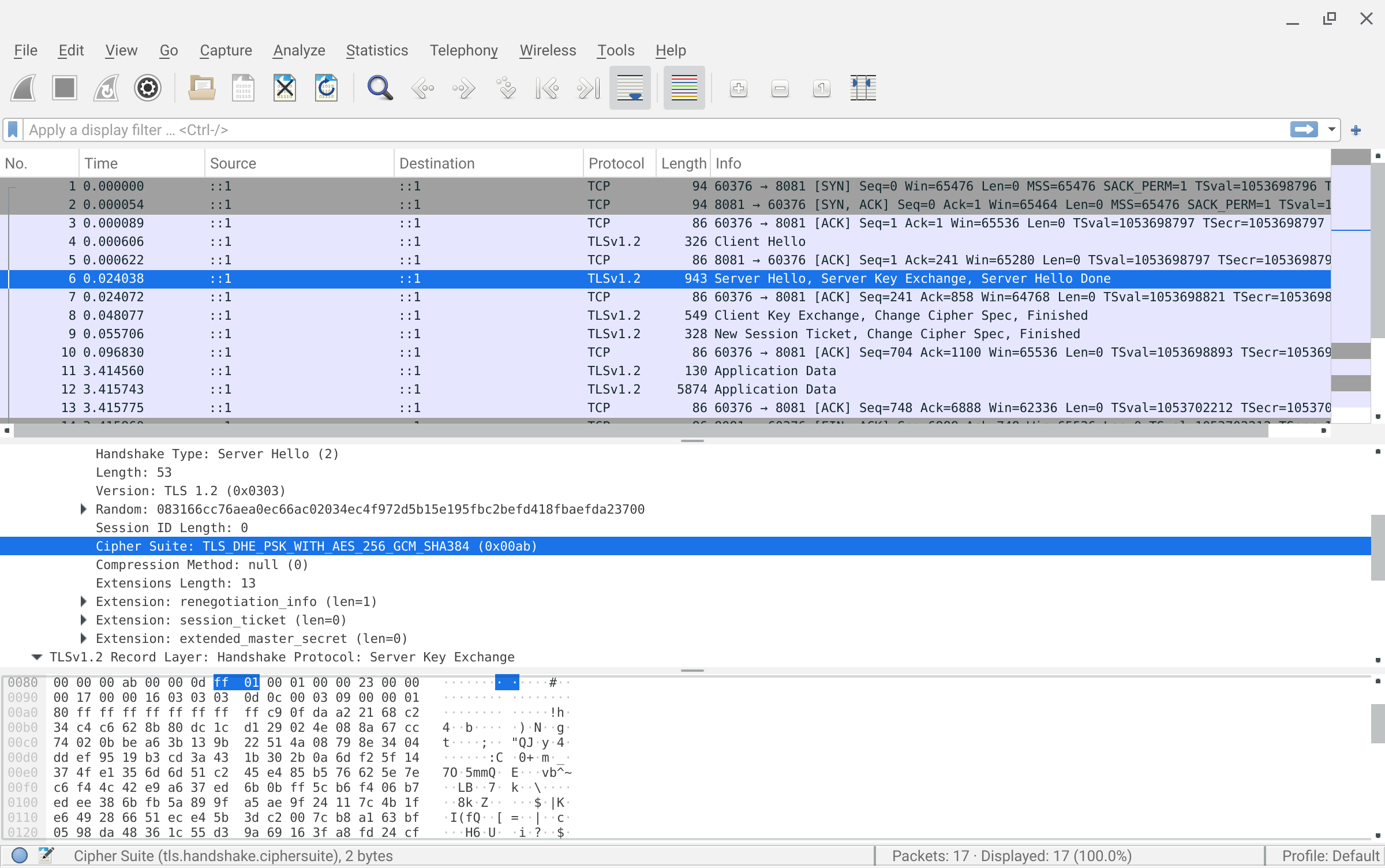Click the Find packet magnifier icon
This screenshot has width=1385, height=868.
[380, 88]
